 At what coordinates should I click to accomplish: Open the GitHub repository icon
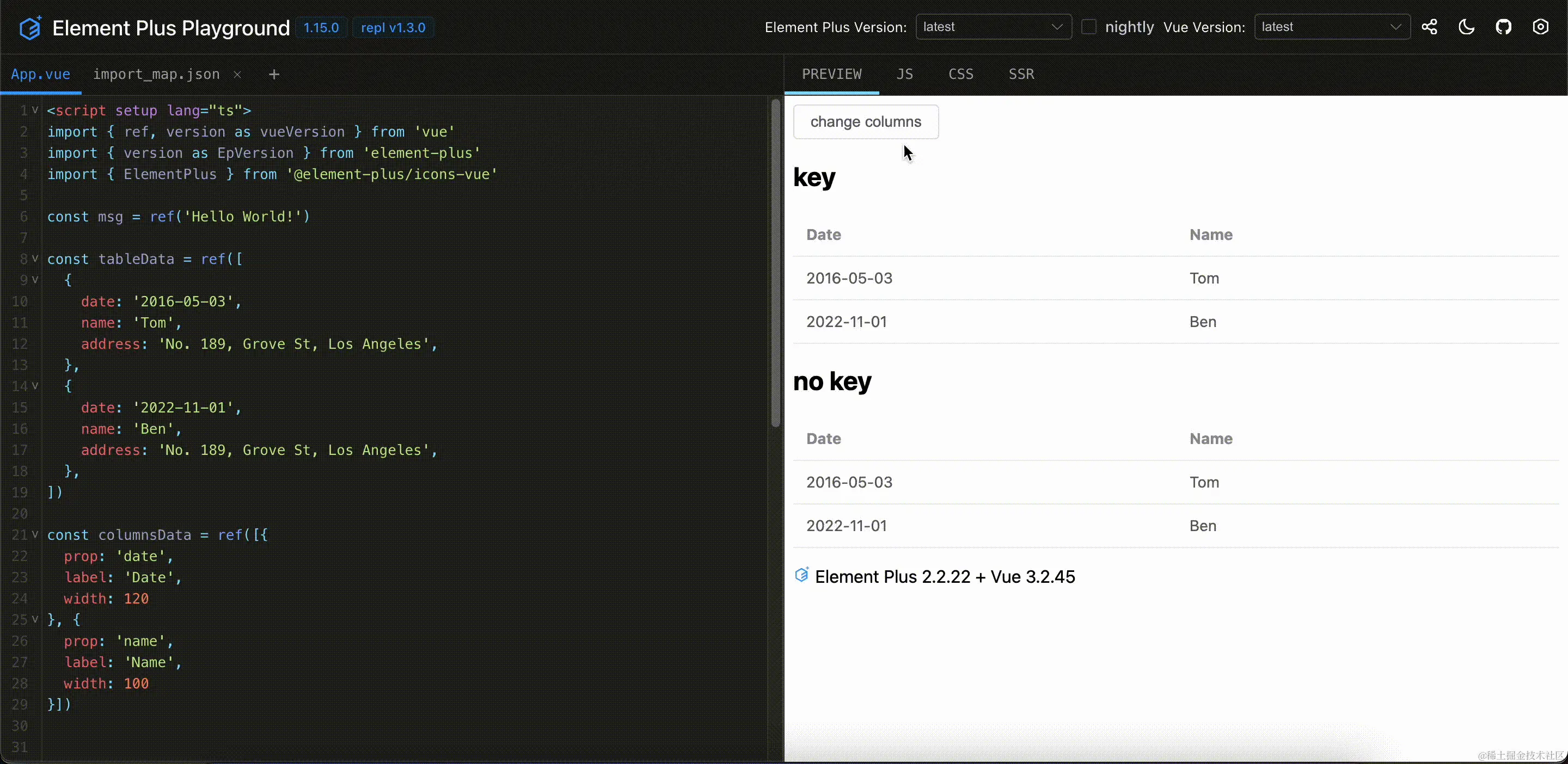(1503, 27)
